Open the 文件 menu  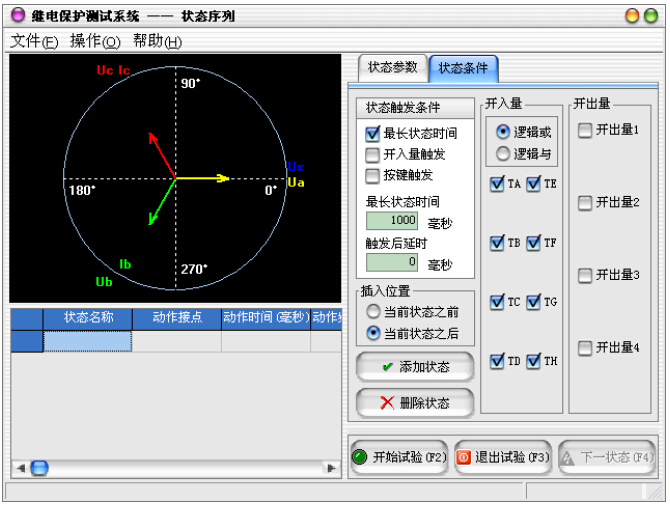tap(34, 41)
